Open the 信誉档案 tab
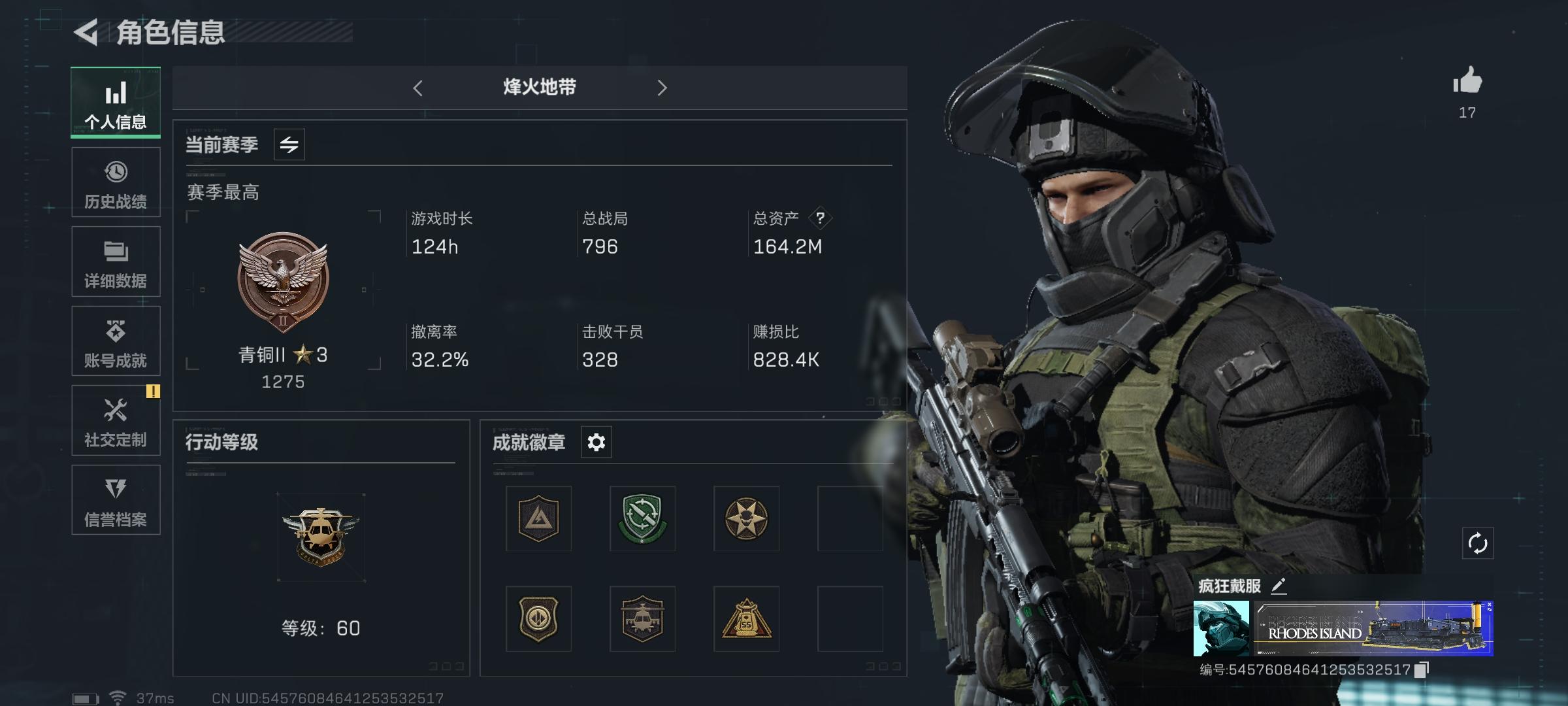Screen dimensions: 1568x706 click(x=116, y=500)
